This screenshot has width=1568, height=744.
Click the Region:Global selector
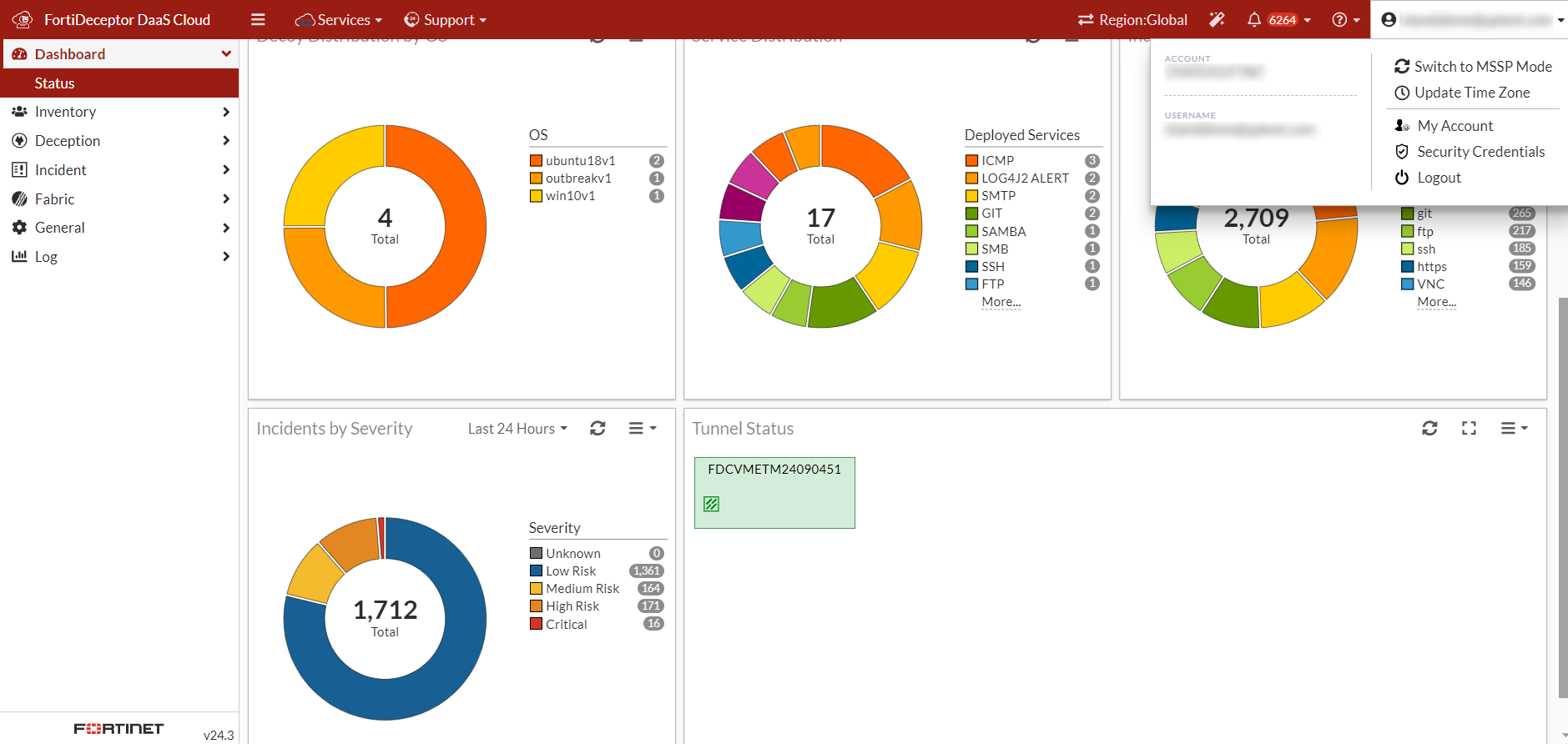[1132, 19]
